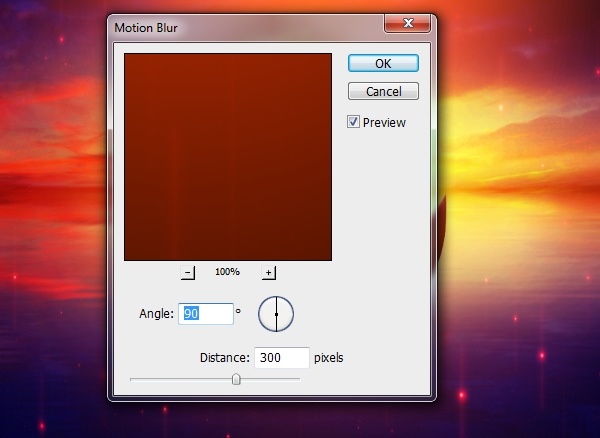Close the Motion Blur dialog
This screenshot has height=438, width=600.
(408, 23)
